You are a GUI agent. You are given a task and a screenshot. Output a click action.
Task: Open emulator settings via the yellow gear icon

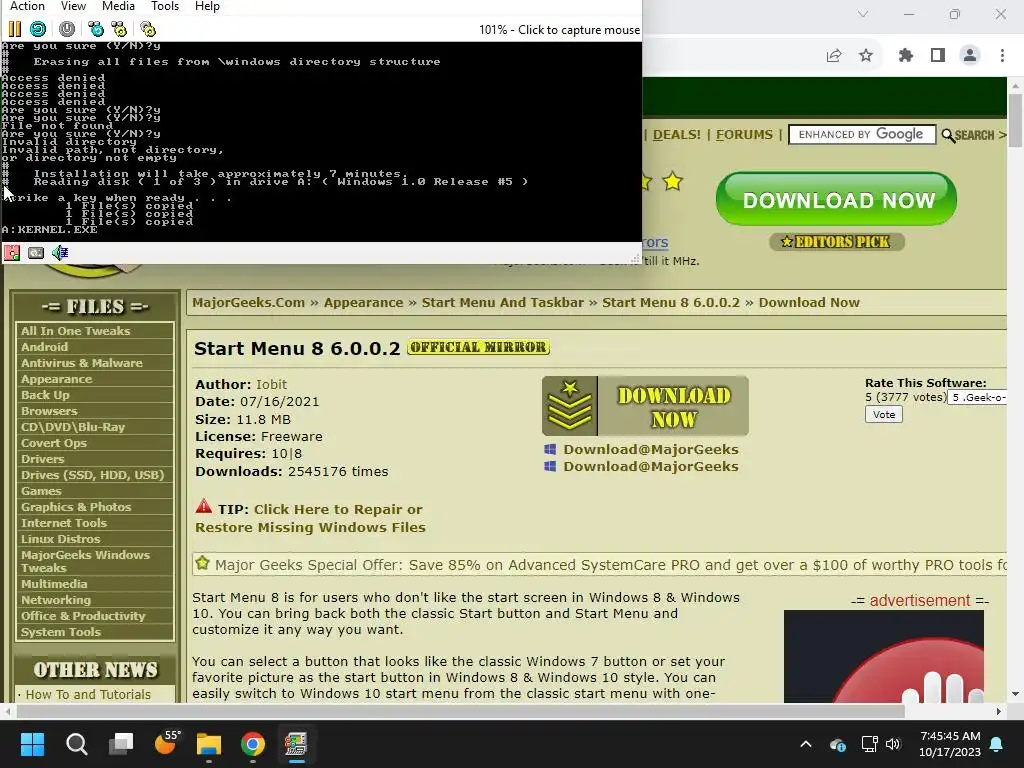tap(148, 29)
